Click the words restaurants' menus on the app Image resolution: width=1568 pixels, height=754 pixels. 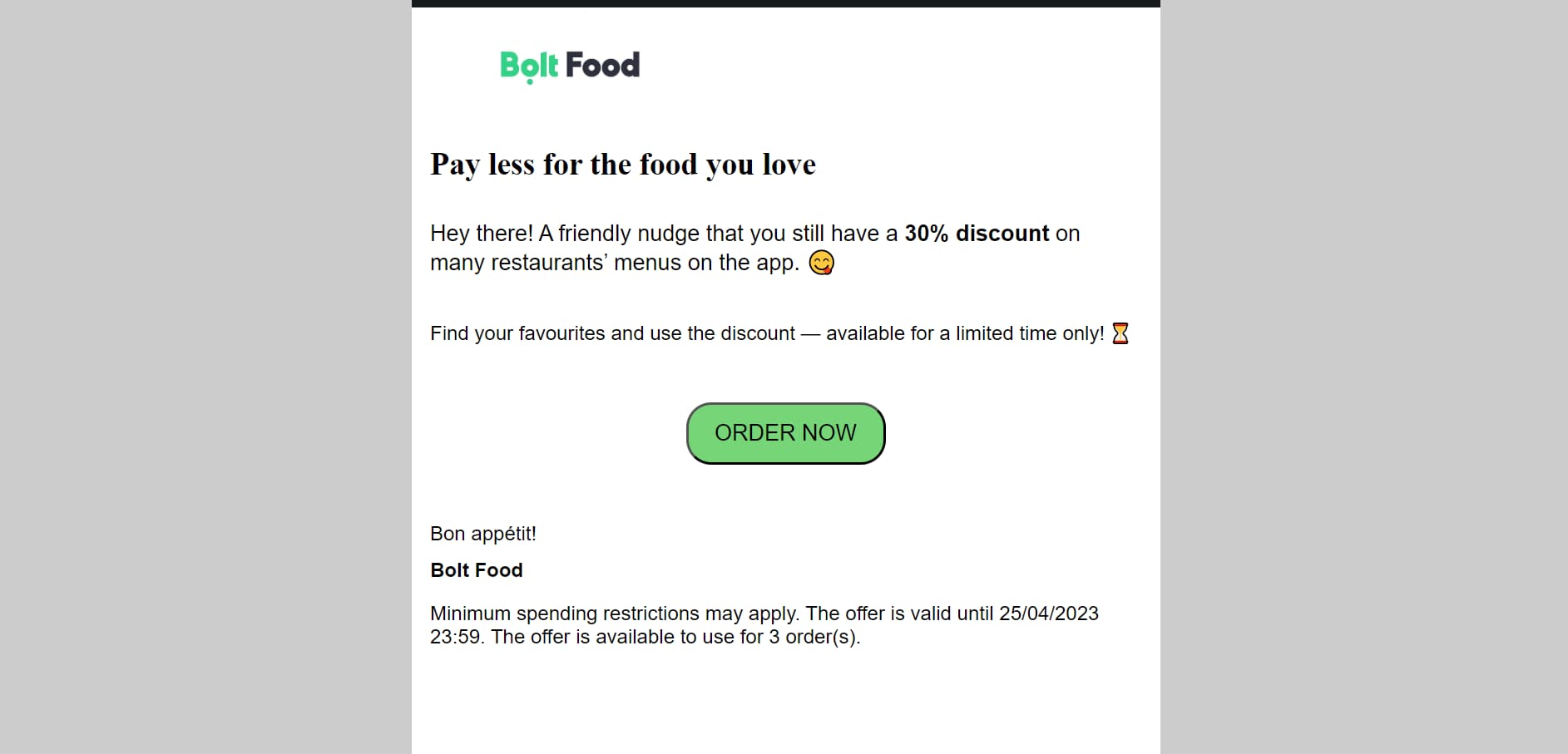pyautogui.click(x=645, y=263)
